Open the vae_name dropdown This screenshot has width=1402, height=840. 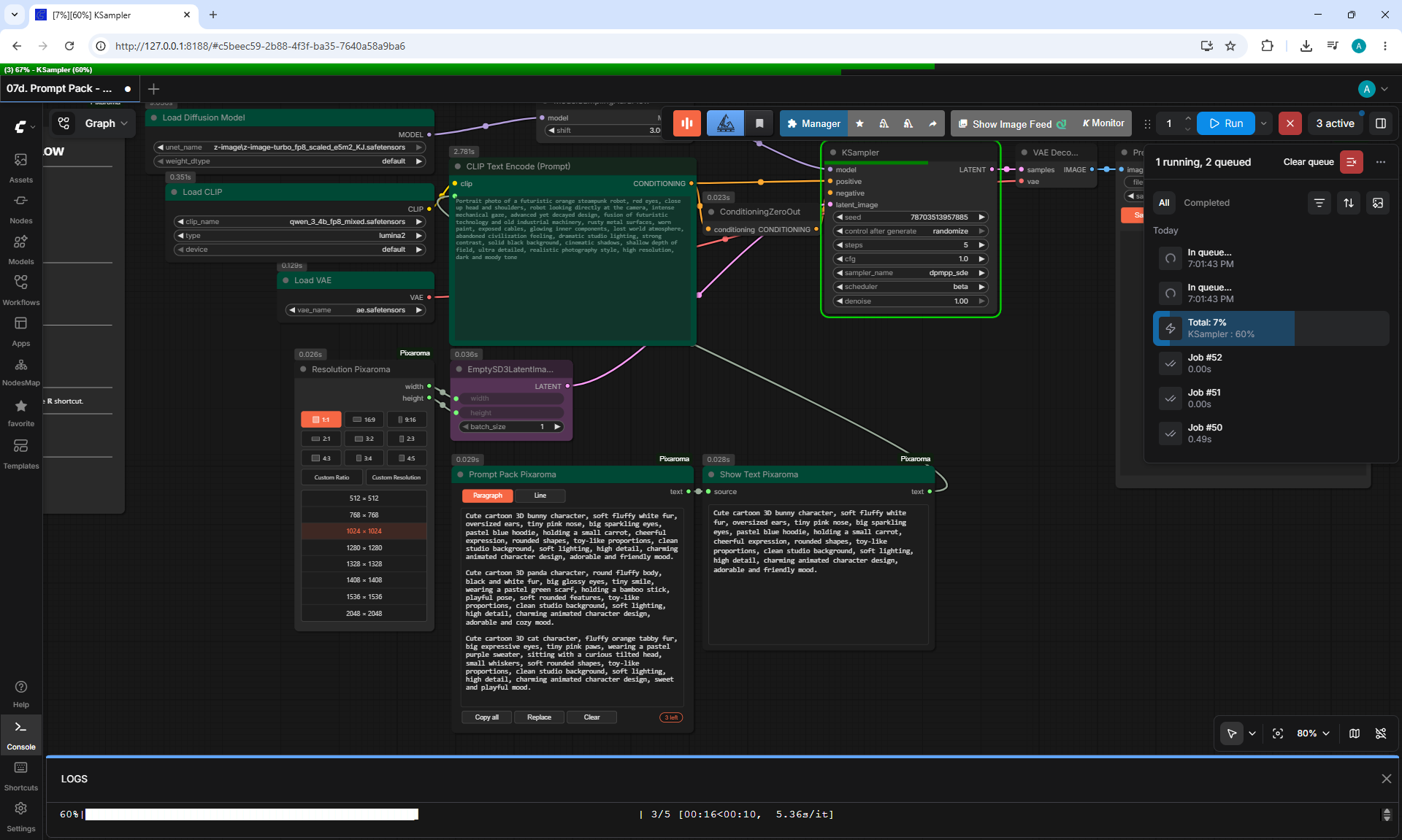pos(355,309)
